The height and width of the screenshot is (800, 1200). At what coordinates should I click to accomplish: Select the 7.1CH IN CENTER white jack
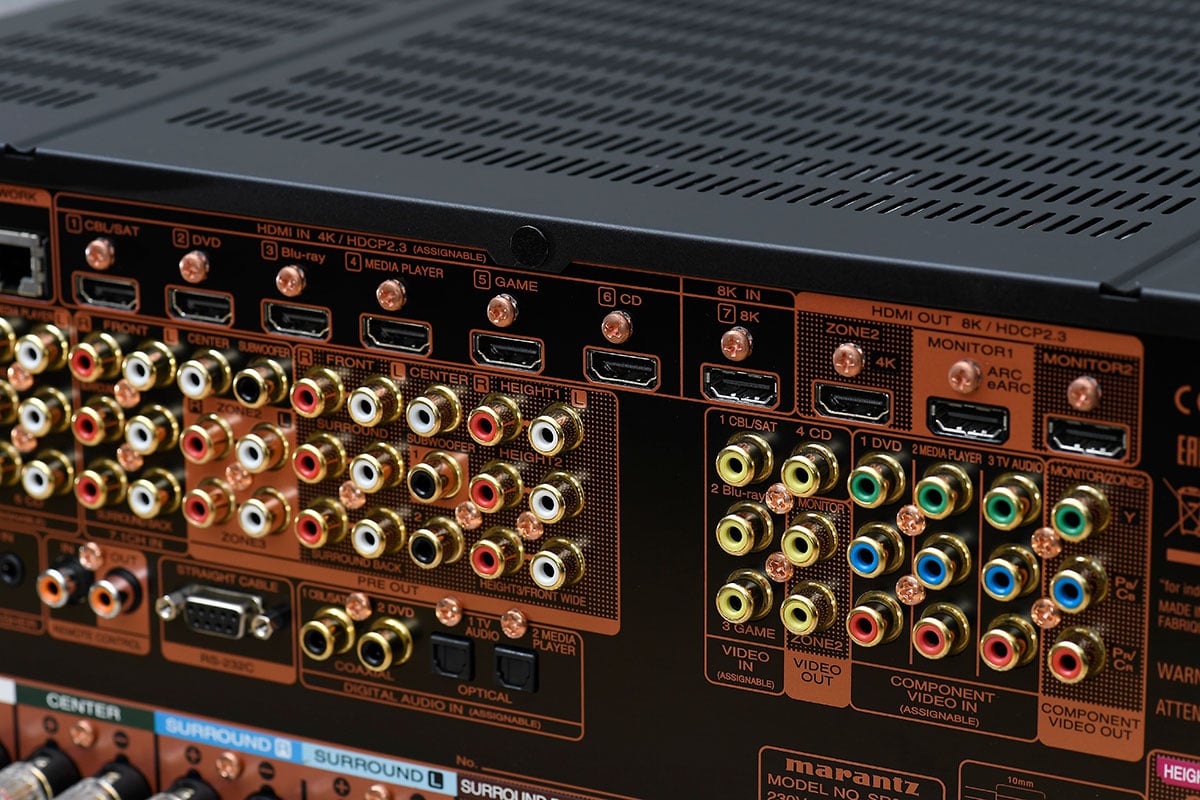pos(205,373)
